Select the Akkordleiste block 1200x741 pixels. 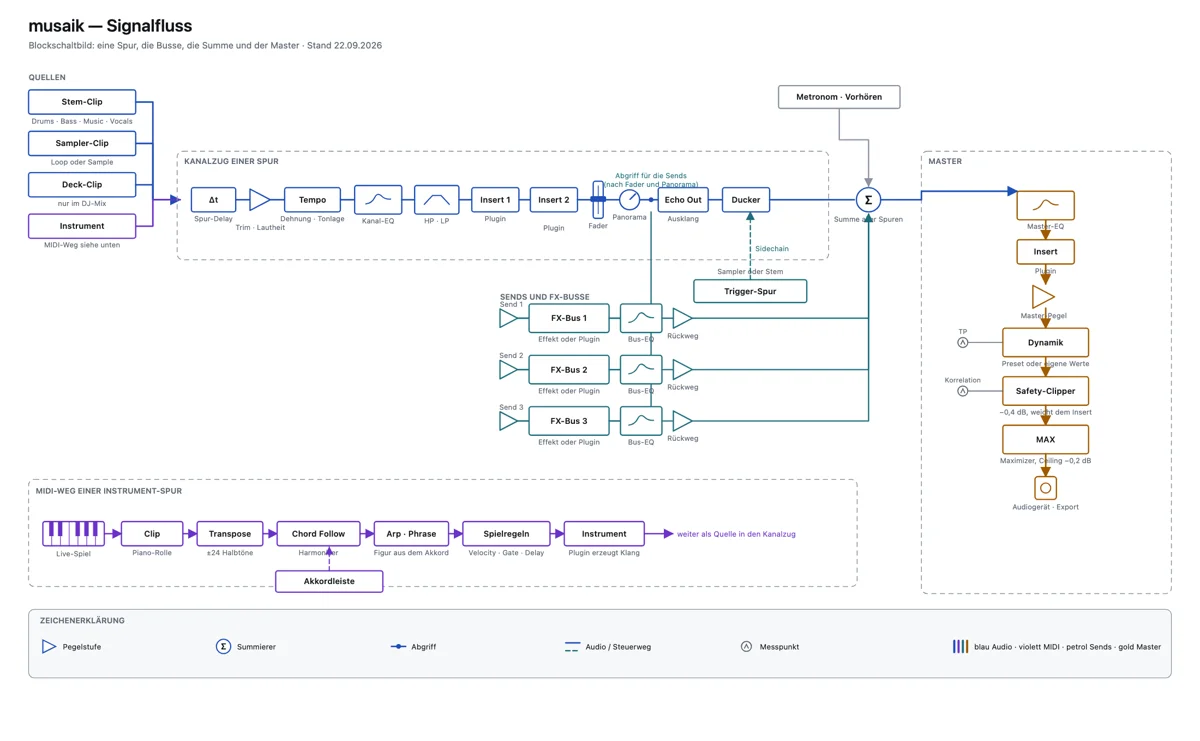[329, 581]
